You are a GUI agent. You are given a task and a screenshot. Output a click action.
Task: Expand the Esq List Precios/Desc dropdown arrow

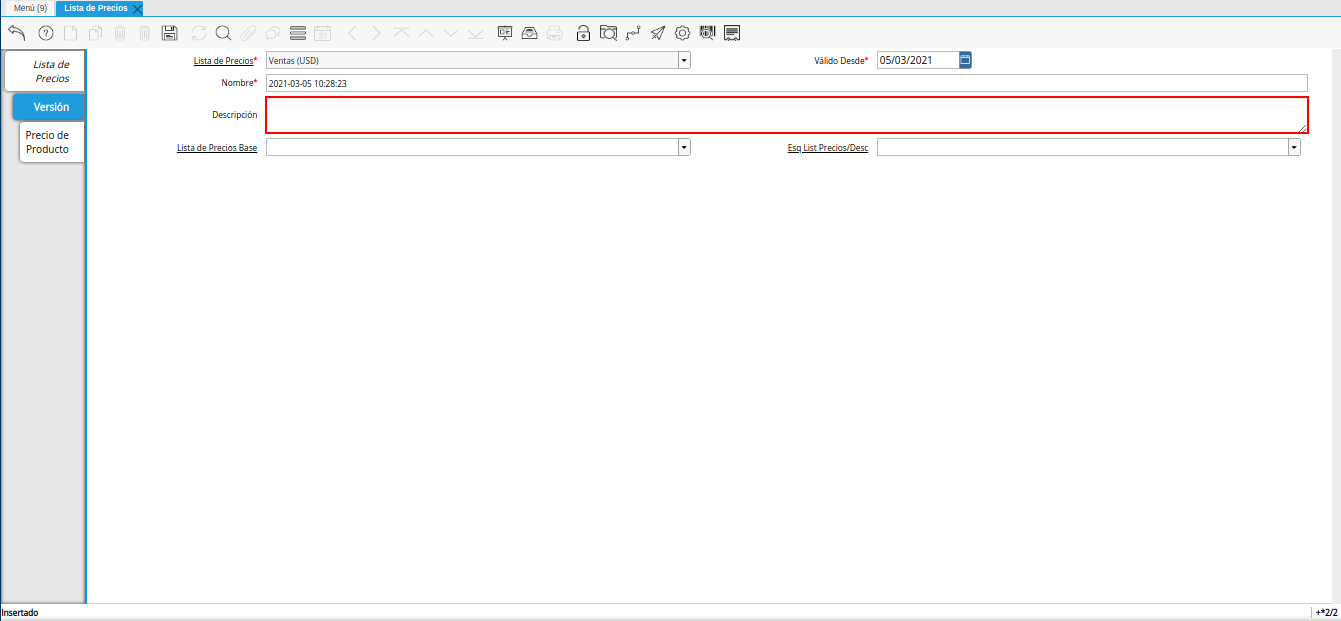pyautogui.click(x=1294, y=147)
